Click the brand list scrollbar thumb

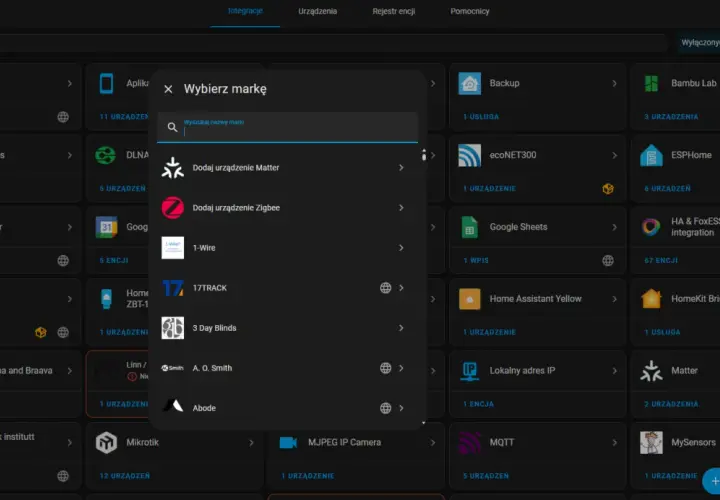tap(423, 155)
